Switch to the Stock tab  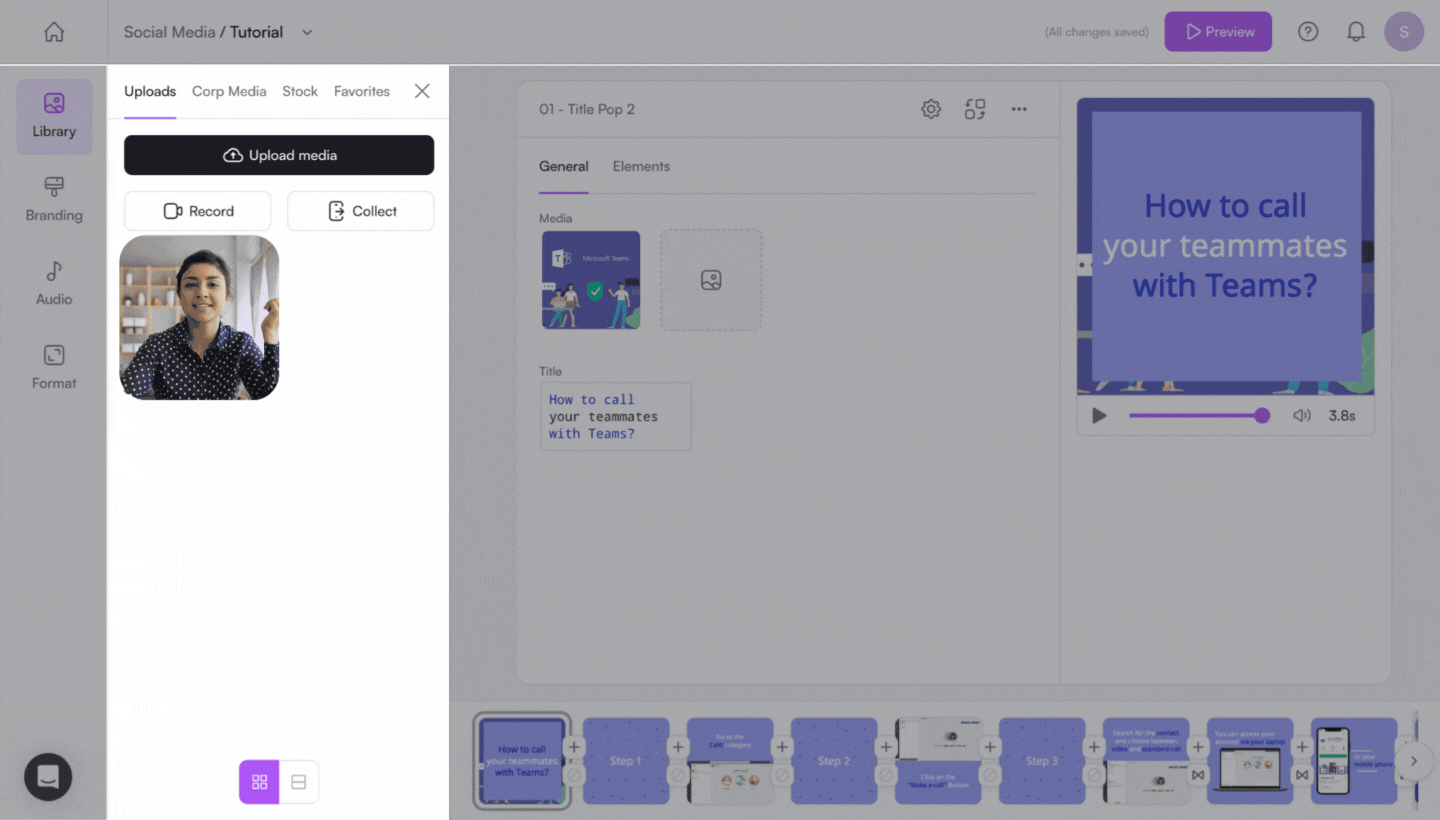pos(299,91)
